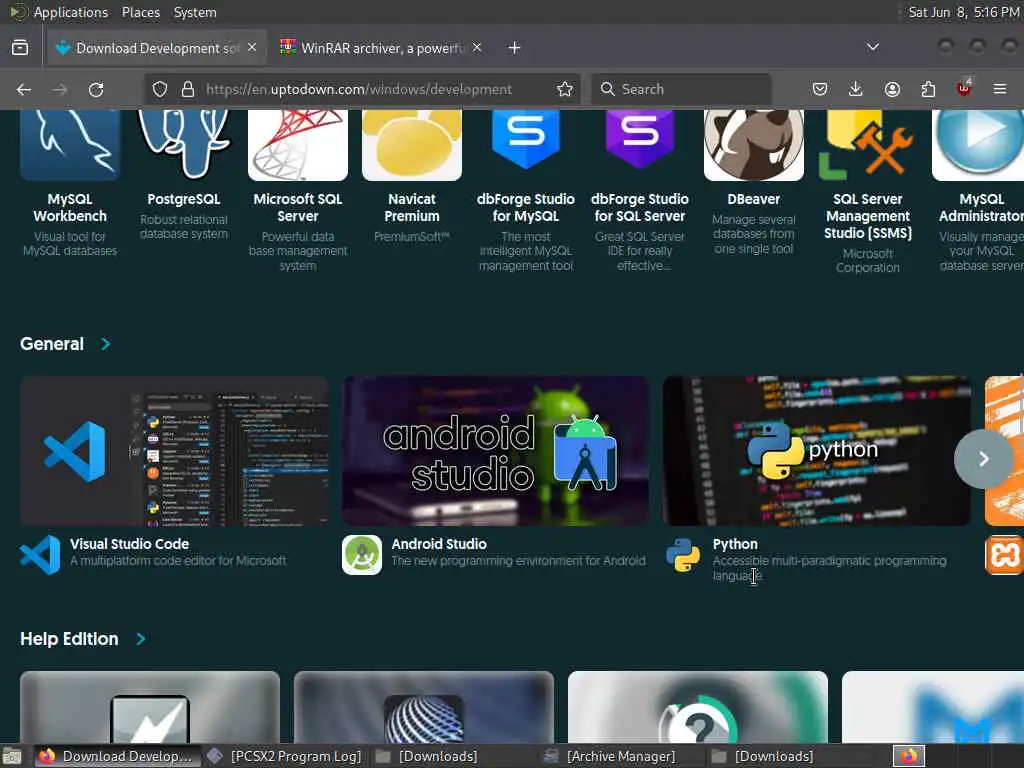The height and width of the screenshot is (768, 1024).
Task: Open the list all tabs dropdown
Action: pos(872,47)
